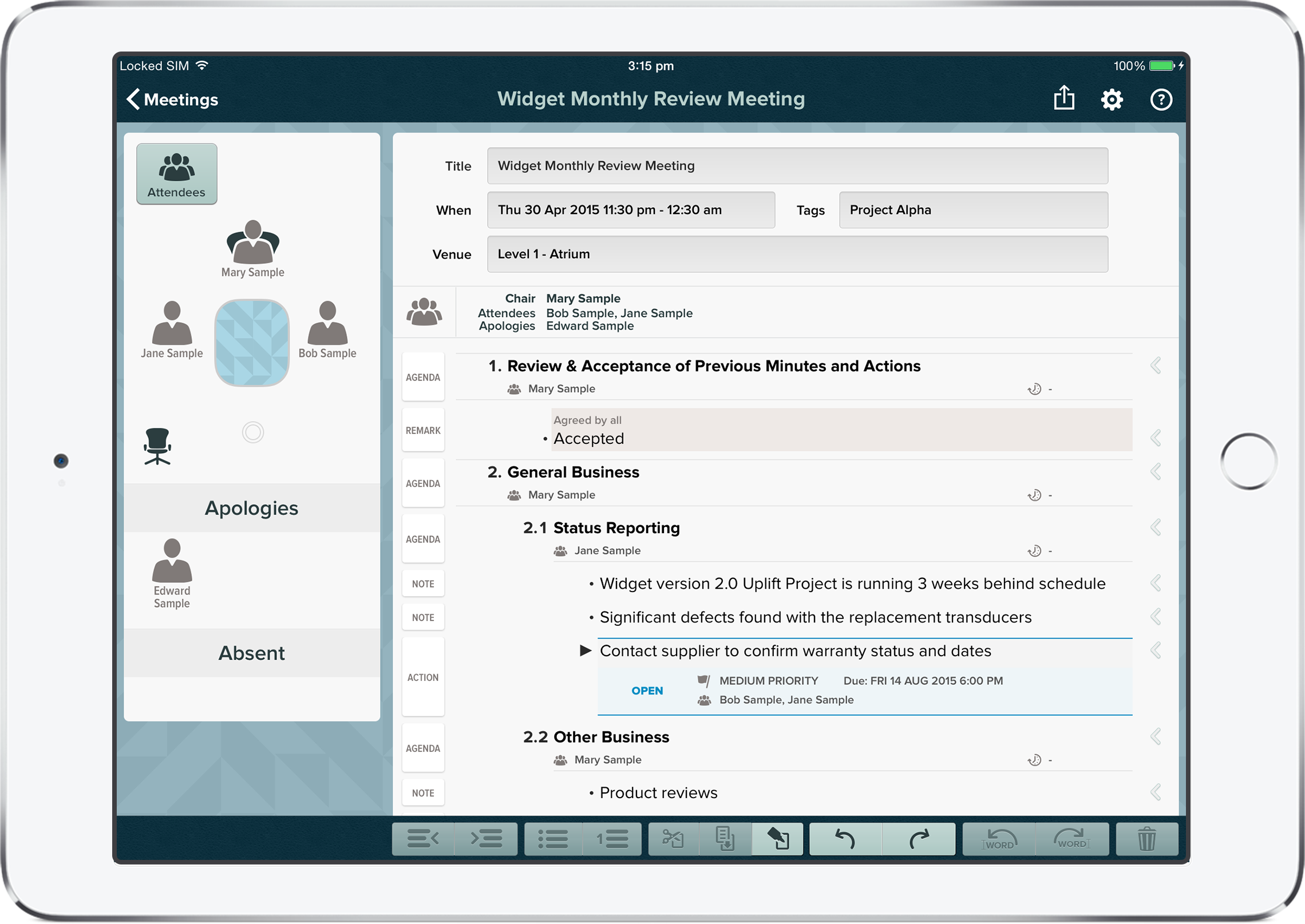The height and width of the screenshot is (924, 1305).
Task: Click the scissors cut icon
Action: [673, 839]
